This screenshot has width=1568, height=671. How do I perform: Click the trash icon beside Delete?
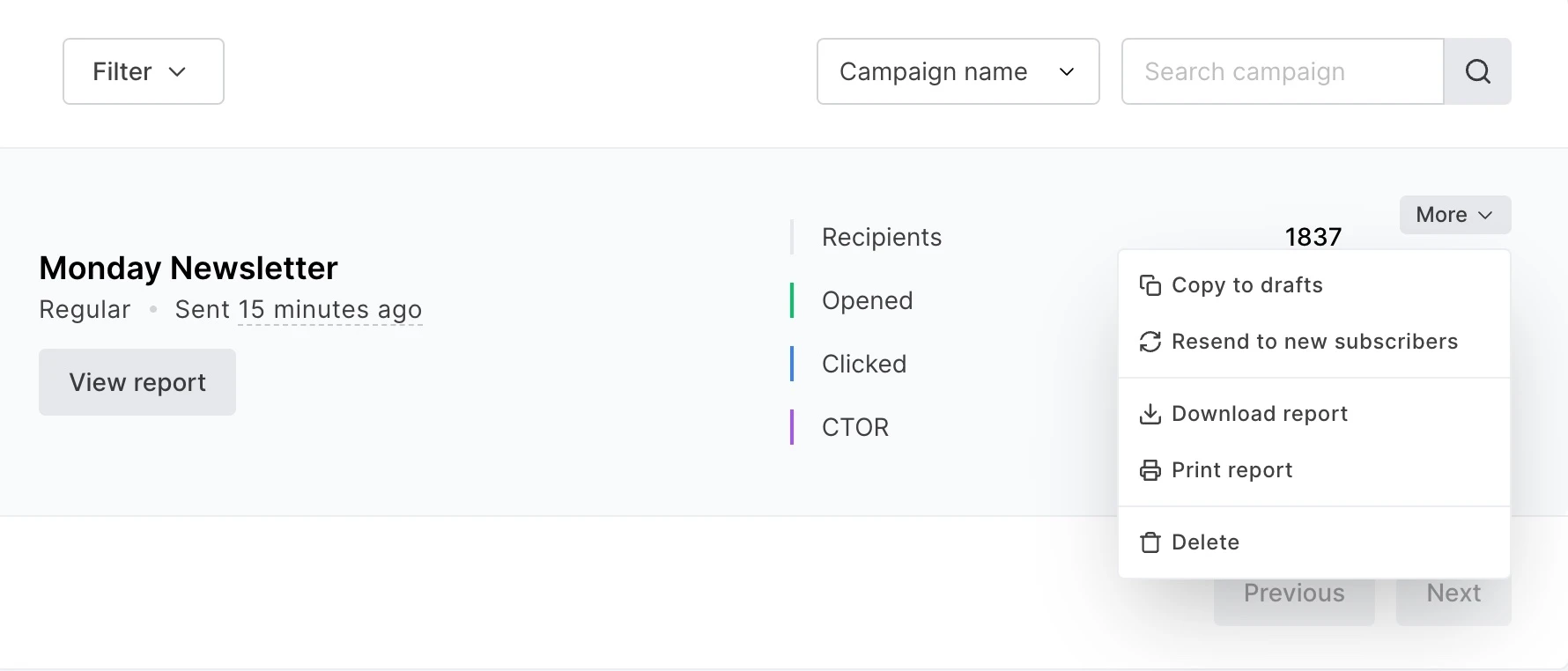[1150, 542]
